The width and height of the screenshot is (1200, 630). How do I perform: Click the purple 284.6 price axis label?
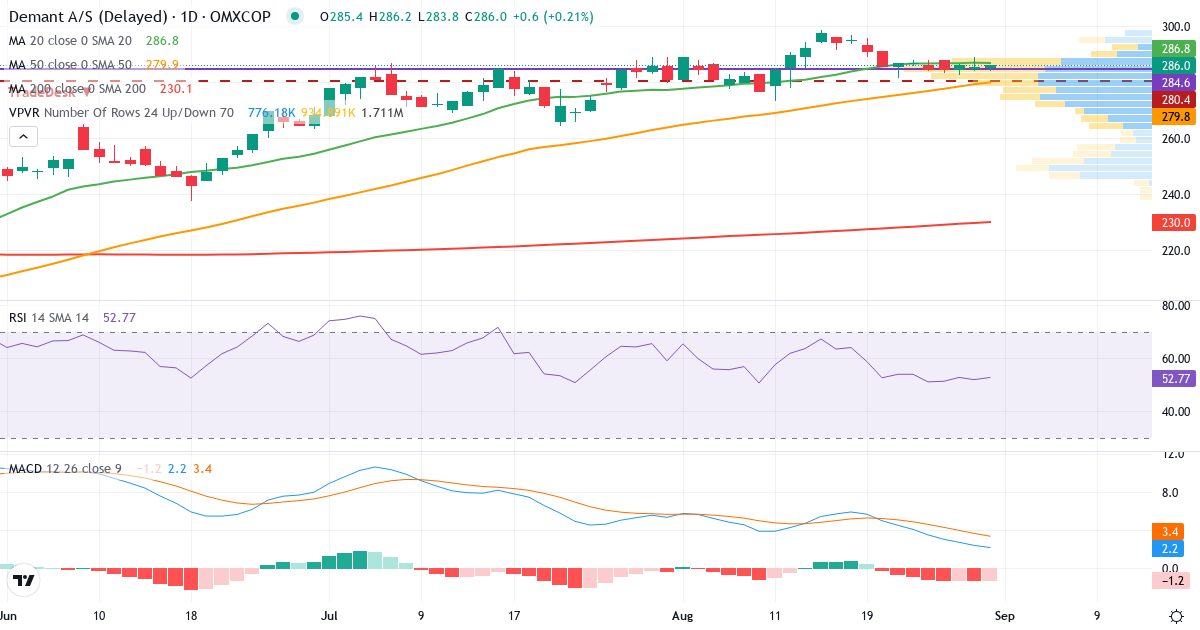click(1175, 83)
